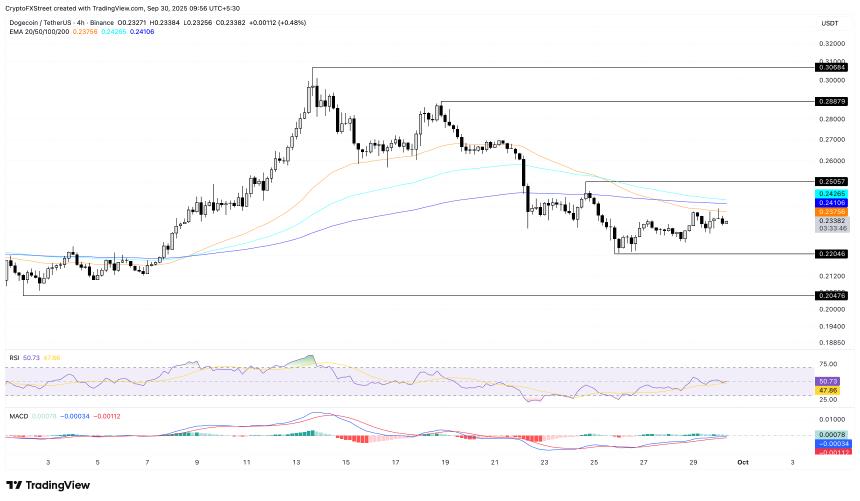The width and height of the screenshot is (860, 501).
Task: Click the 25.00 level on the RSI axis
Action: pyautogui.click(x=828, y=400)
